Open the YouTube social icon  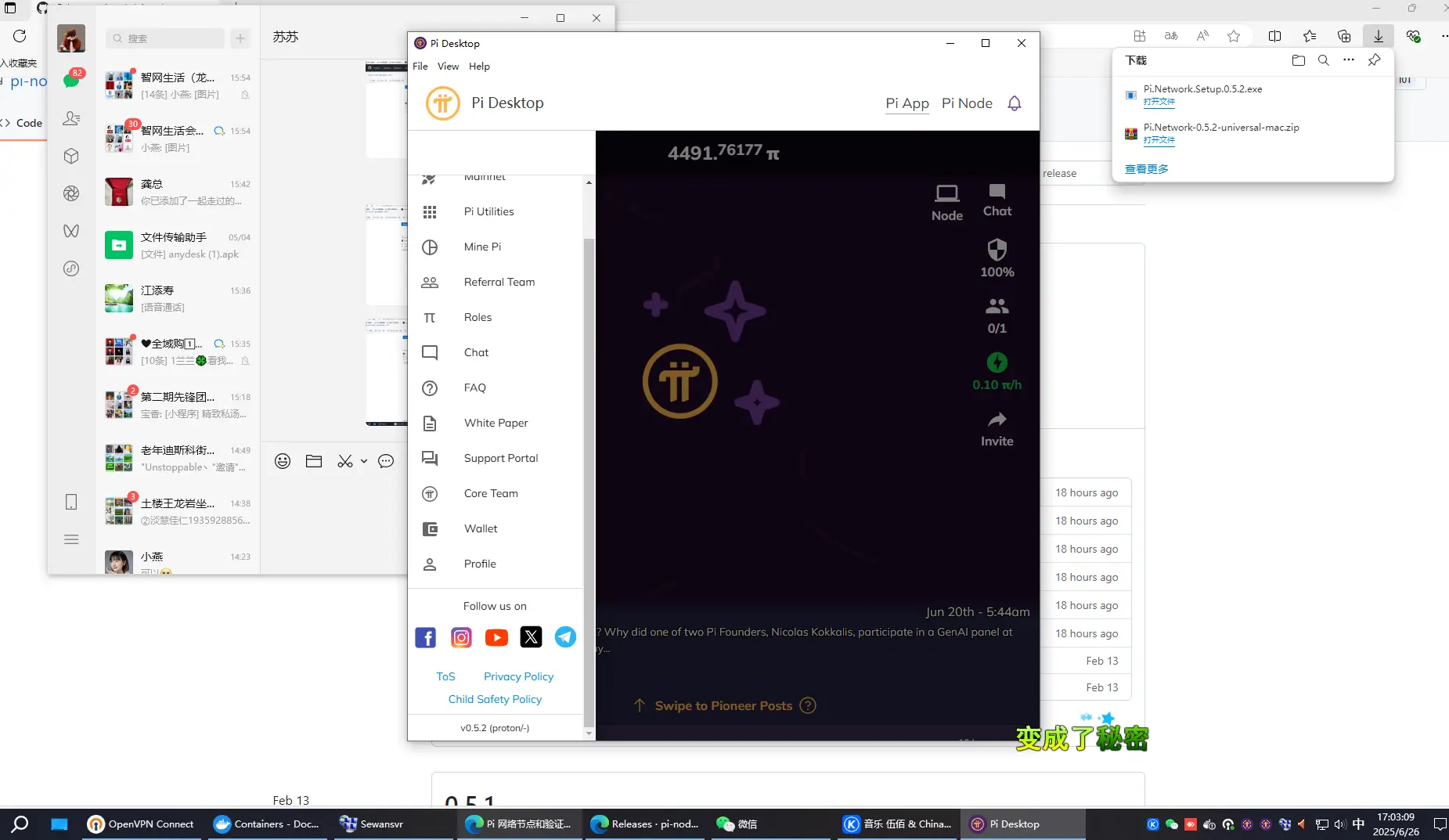tap(496, 637)
